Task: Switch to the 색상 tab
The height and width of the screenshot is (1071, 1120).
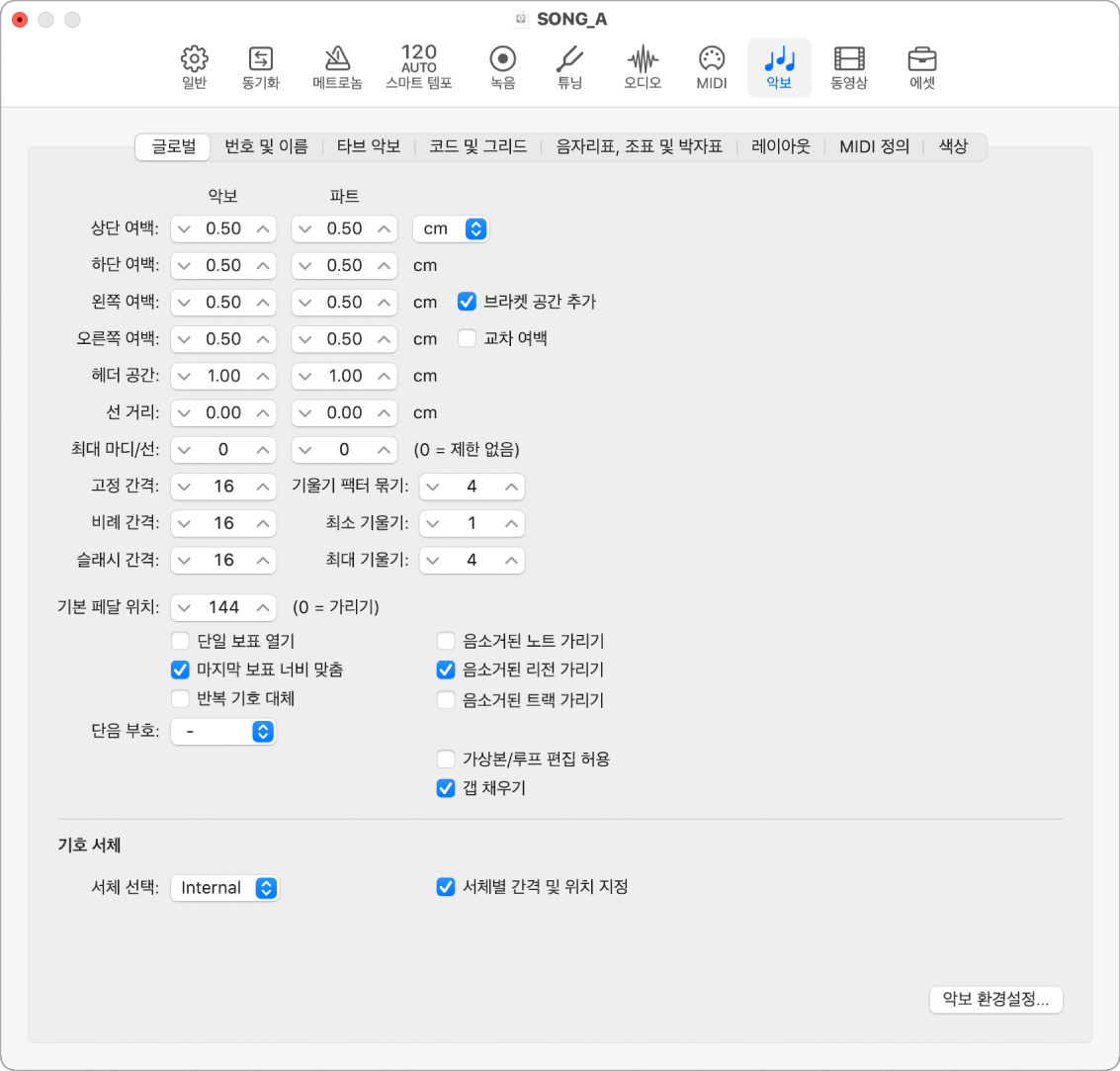Action: pos(953,146)
